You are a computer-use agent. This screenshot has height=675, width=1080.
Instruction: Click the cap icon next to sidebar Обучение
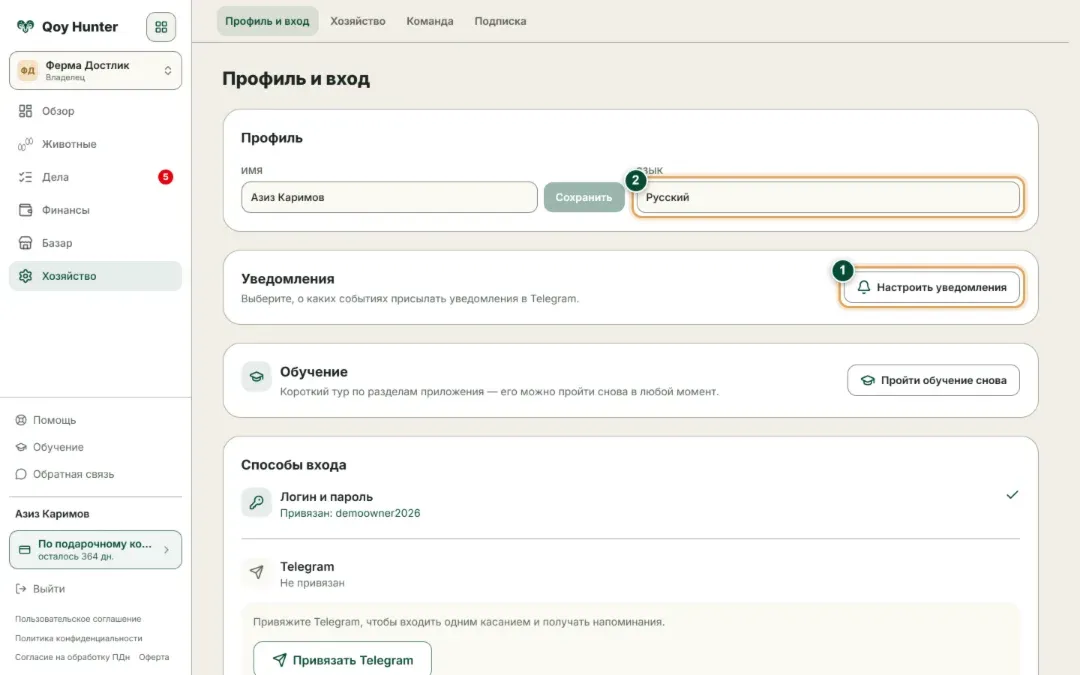coord(21,447)
